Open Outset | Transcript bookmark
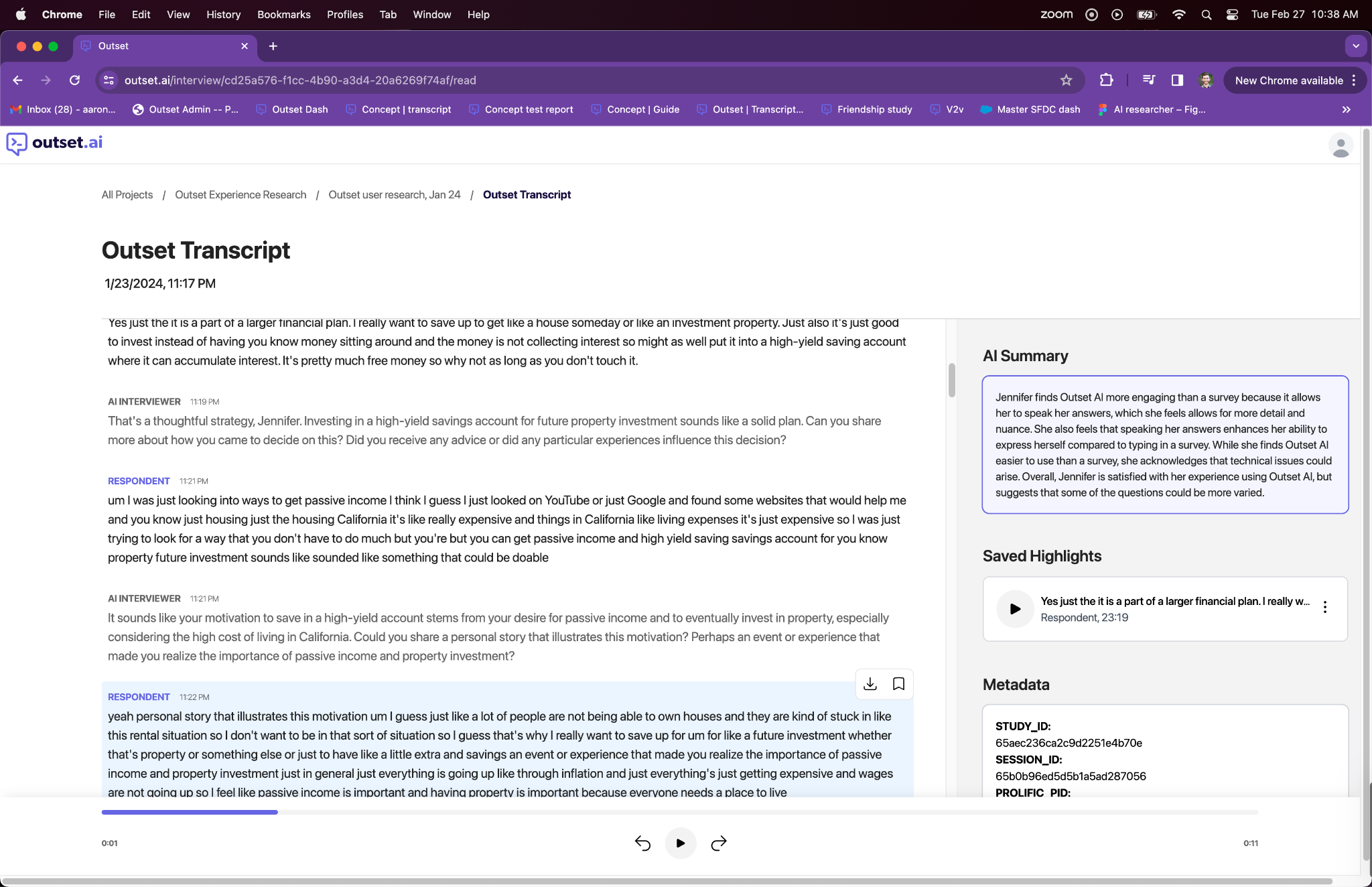 750,109
